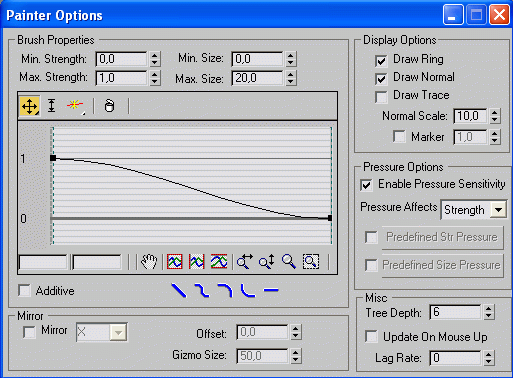Apply the flat constant curve preset
Image resolution: width=513 pixels, height=378 pixels.
pyautogui.click(x=271, y=290)
